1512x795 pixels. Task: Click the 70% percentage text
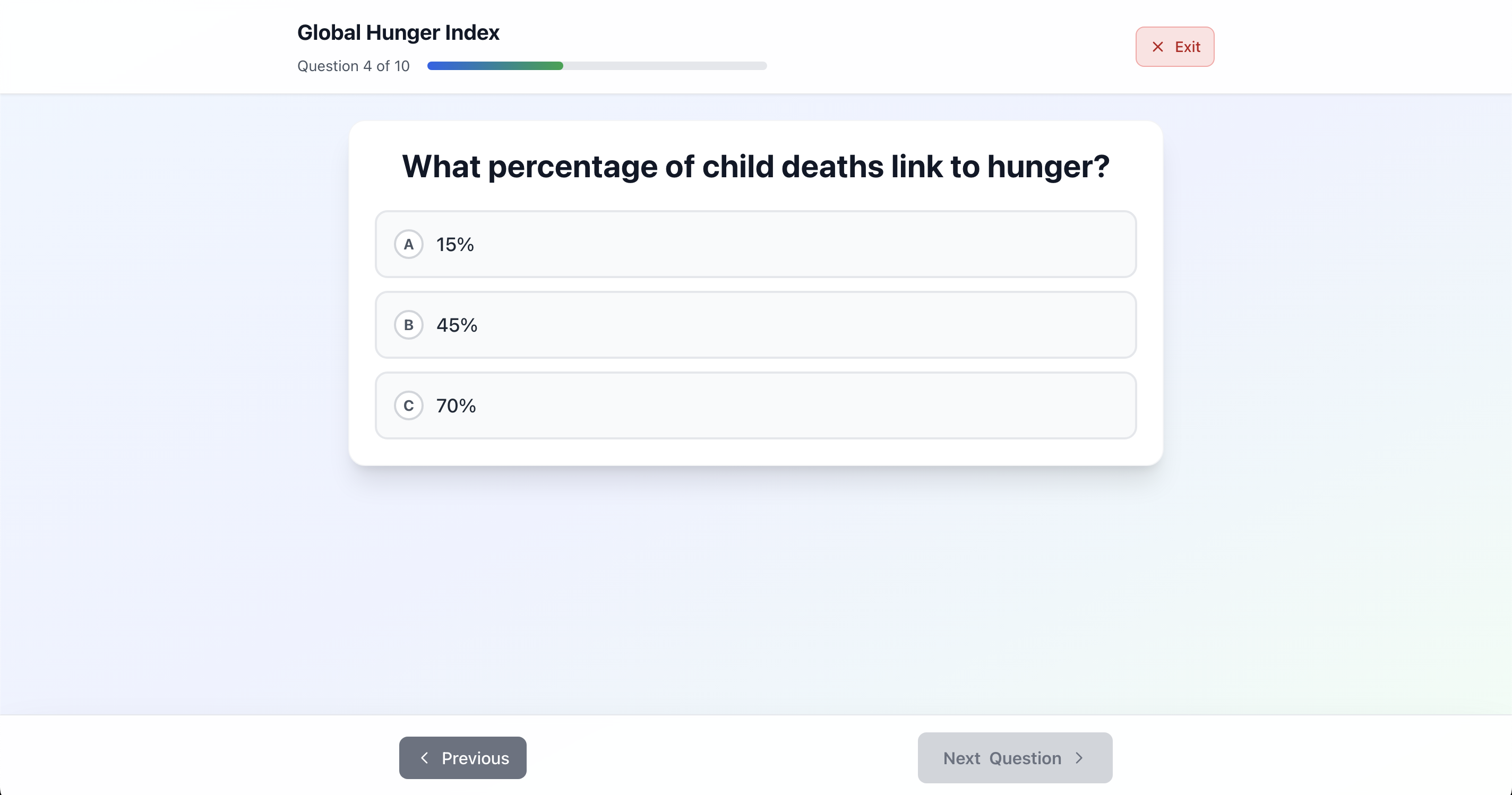456,405
